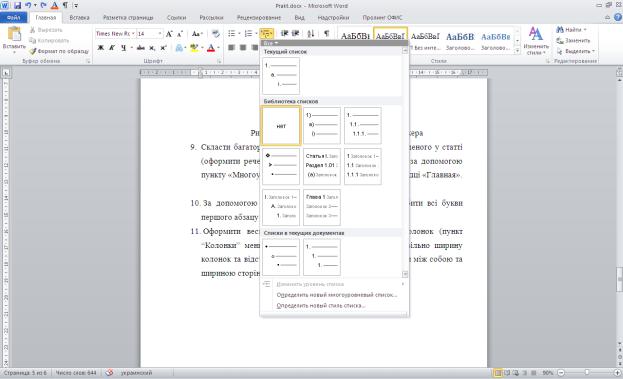Click the Align Left icon

coord(231,48)
